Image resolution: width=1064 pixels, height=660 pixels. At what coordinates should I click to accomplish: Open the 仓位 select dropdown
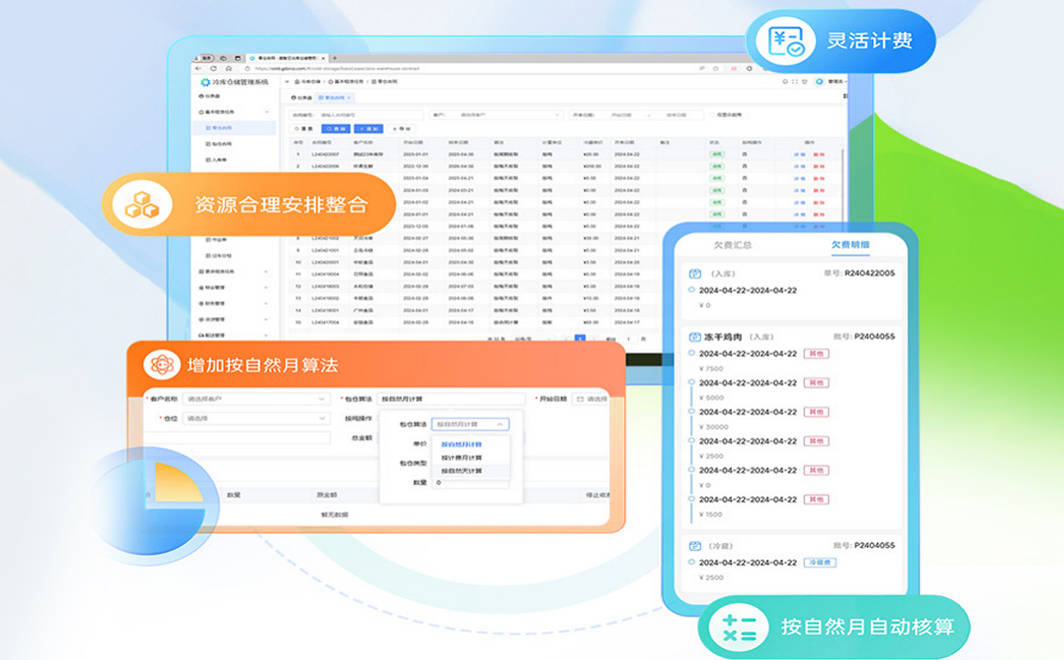tap(255, 419)
